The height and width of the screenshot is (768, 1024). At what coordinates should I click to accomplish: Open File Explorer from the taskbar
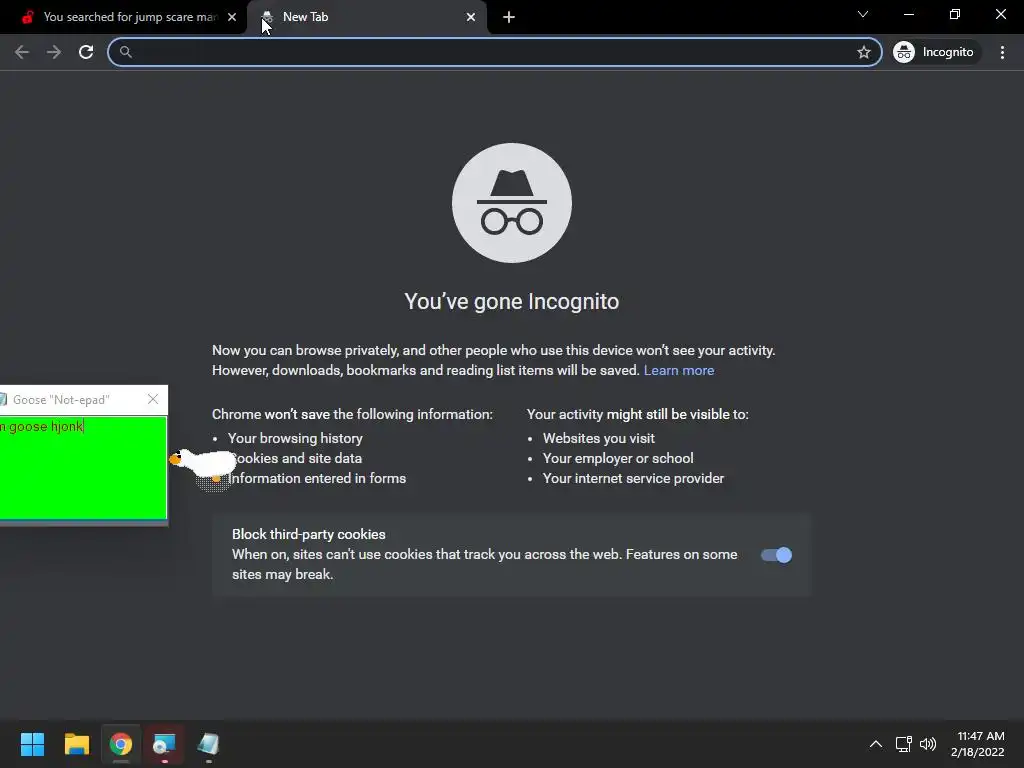coord(76,744)
